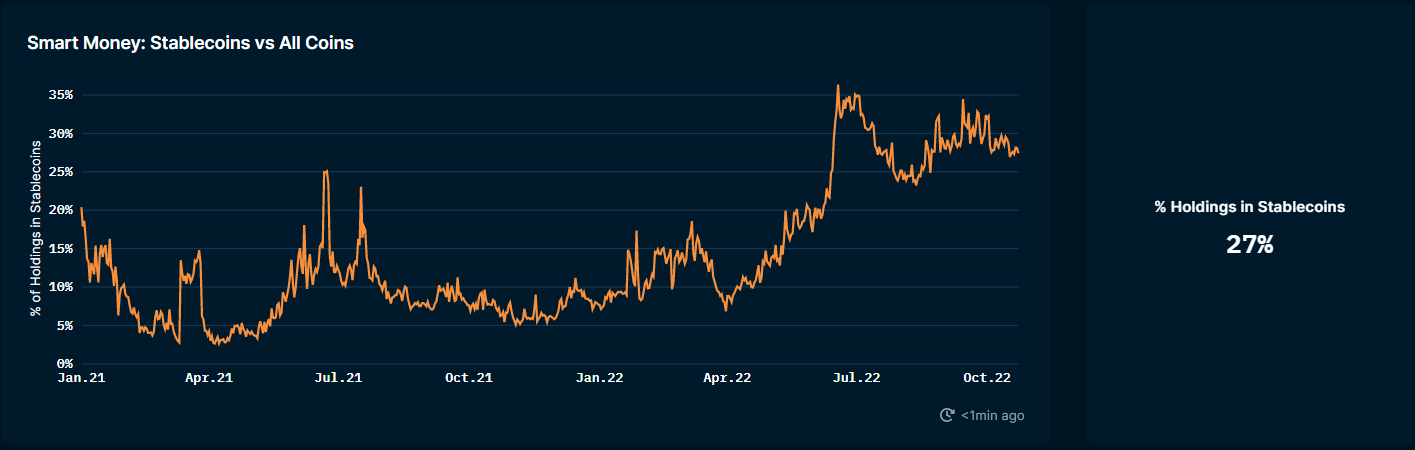The height and width of the screenshot is (450, 1415).
Task: Click the '% of Holdings in Stablecoins' axis title
Action: (x=35, y=229)
